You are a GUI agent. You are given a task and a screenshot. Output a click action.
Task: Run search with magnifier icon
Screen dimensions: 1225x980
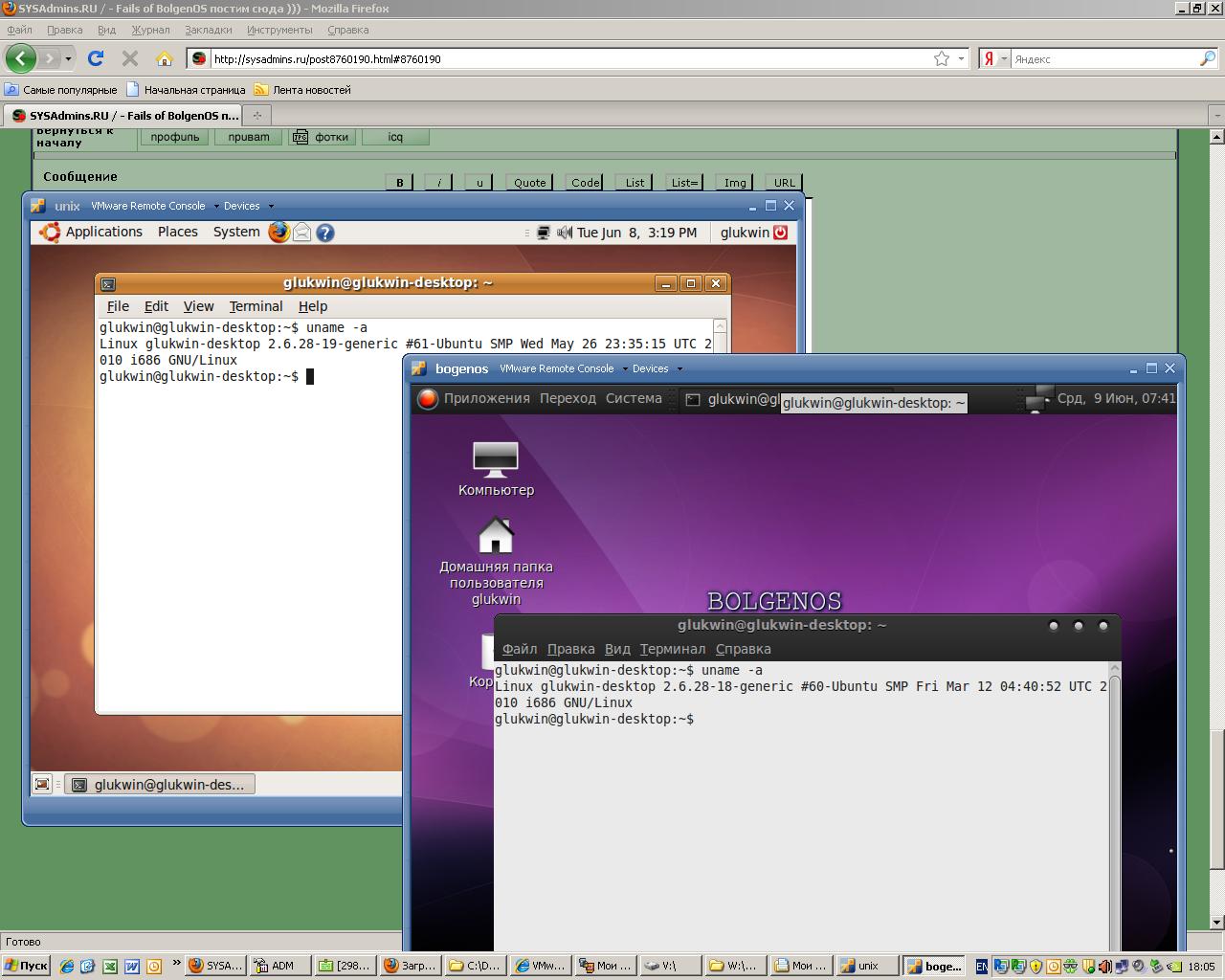(x=1207, y=58)
